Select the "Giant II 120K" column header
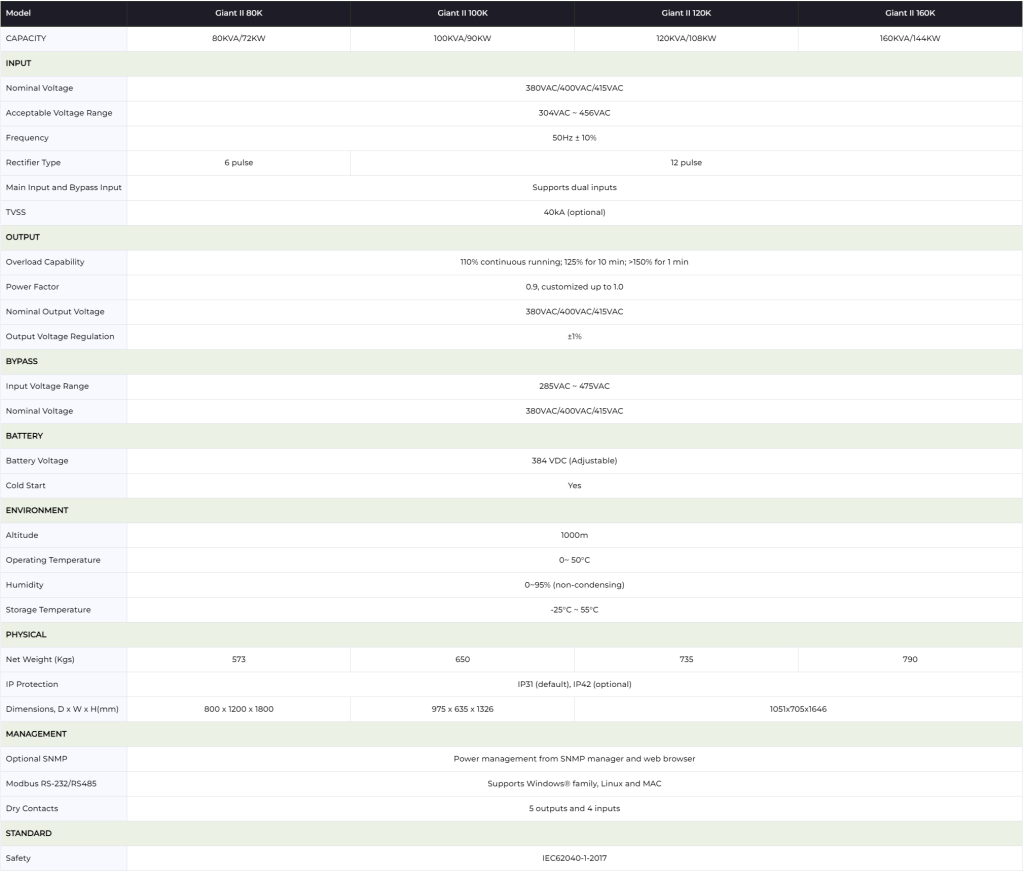1024x873 pixels. click(686, 13)
